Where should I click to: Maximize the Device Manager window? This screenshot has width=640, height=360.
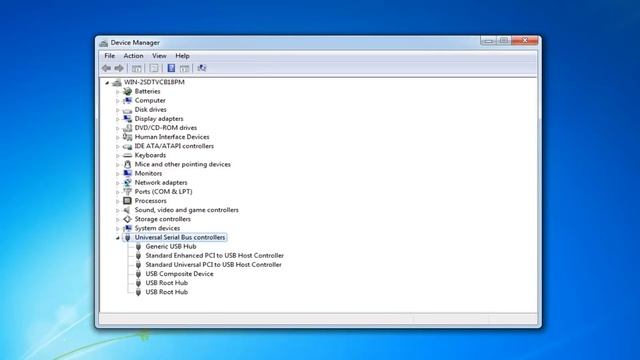pos(504,40)
